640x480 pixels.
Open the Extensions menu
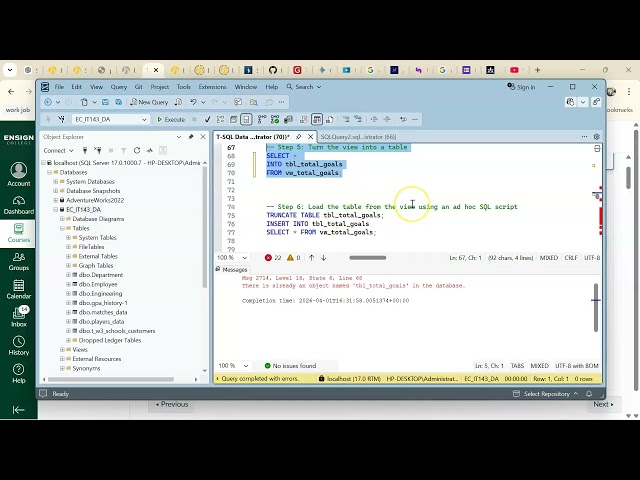pyautogui.click(x=212, y=87)
